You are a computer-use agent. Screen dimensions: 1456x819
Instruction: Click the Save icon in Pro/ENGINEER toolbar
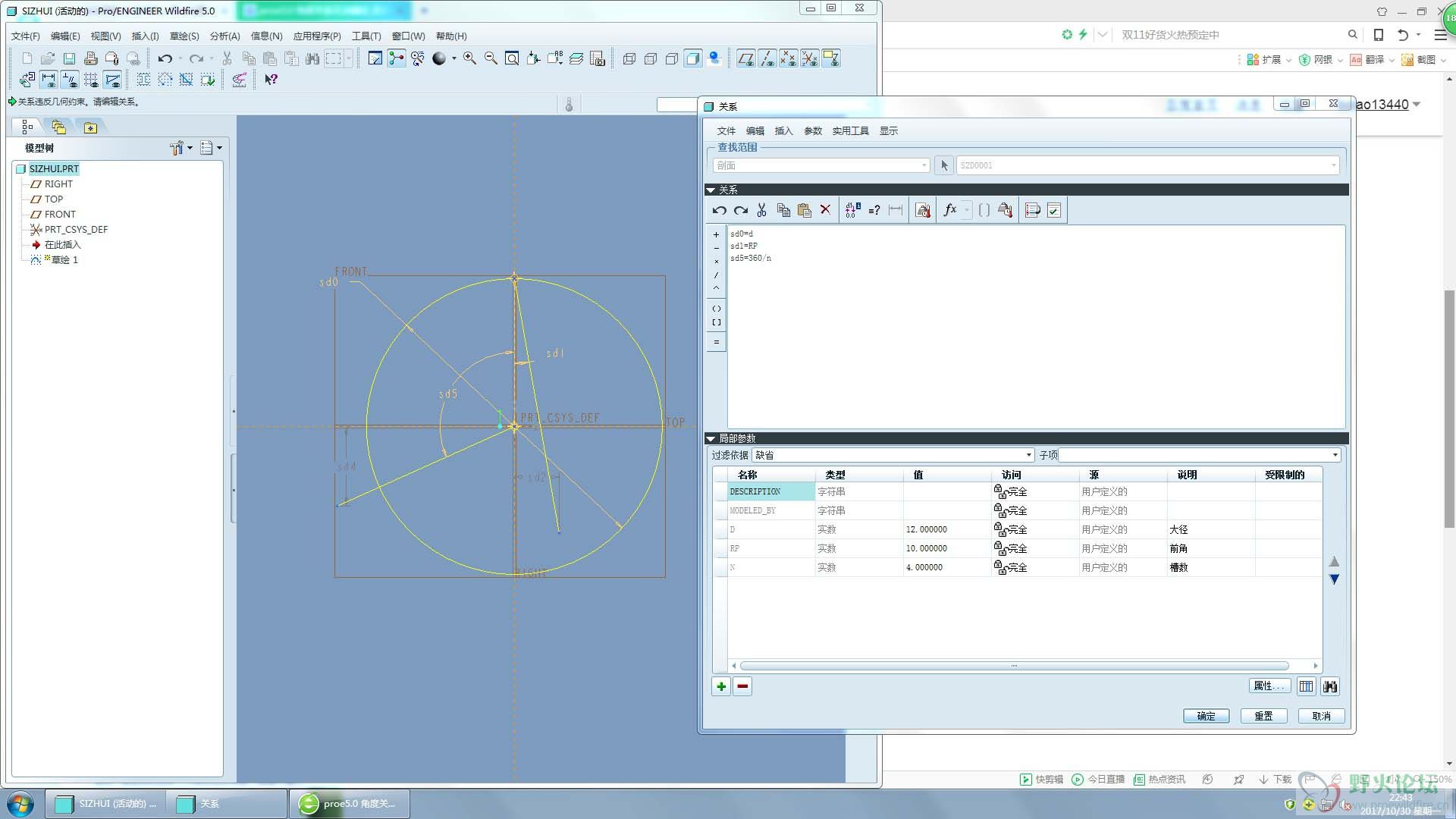point(69,58)
